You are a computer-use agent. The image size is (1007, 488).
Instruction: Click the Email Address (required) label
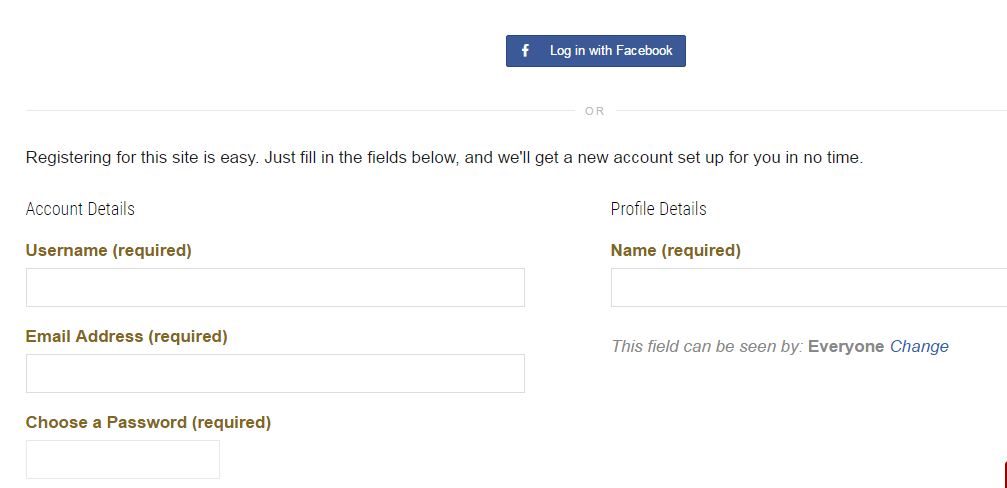point(127,336)
